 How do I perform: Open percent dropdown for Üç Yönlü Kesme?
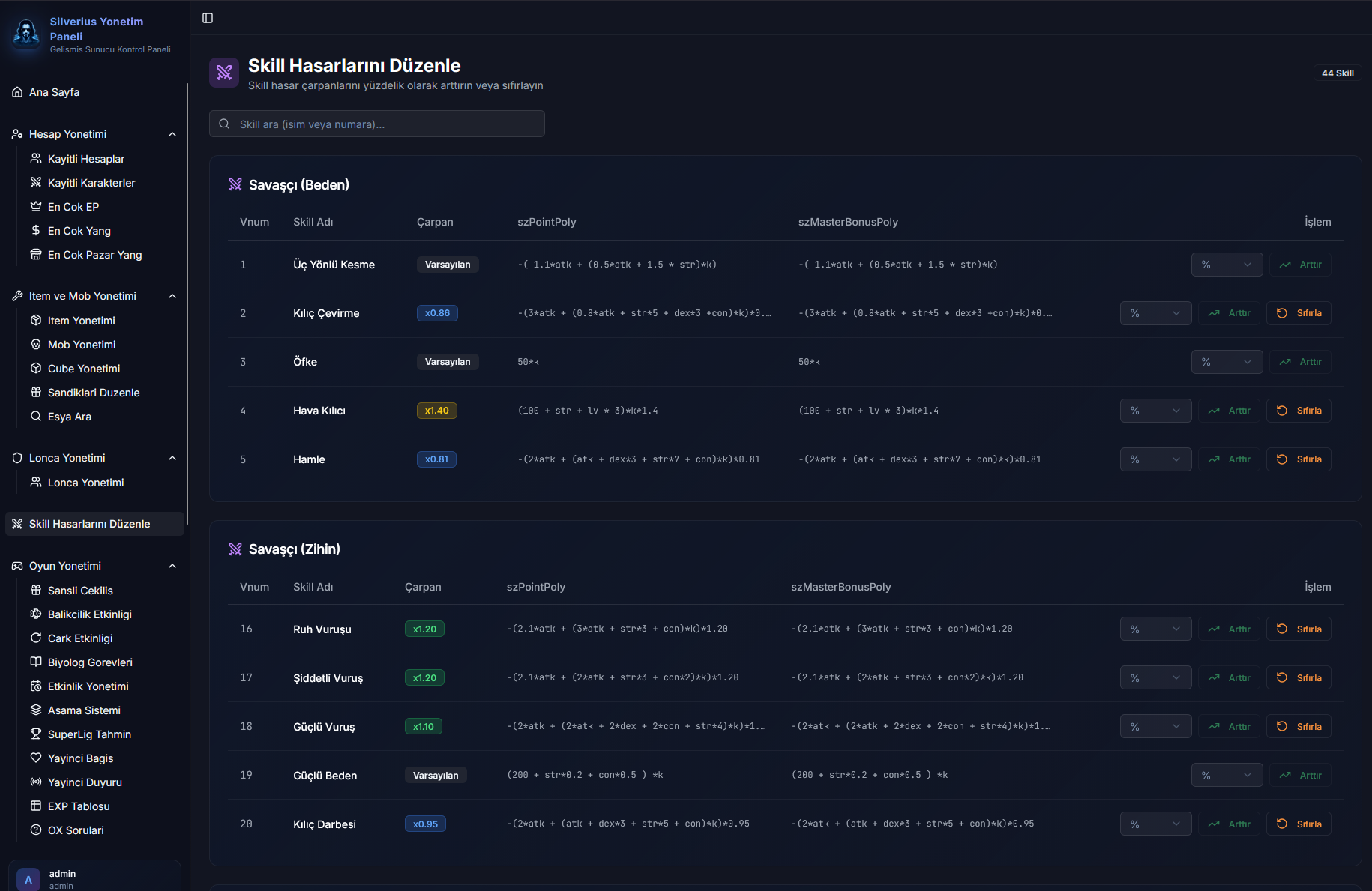(1227, 265)
